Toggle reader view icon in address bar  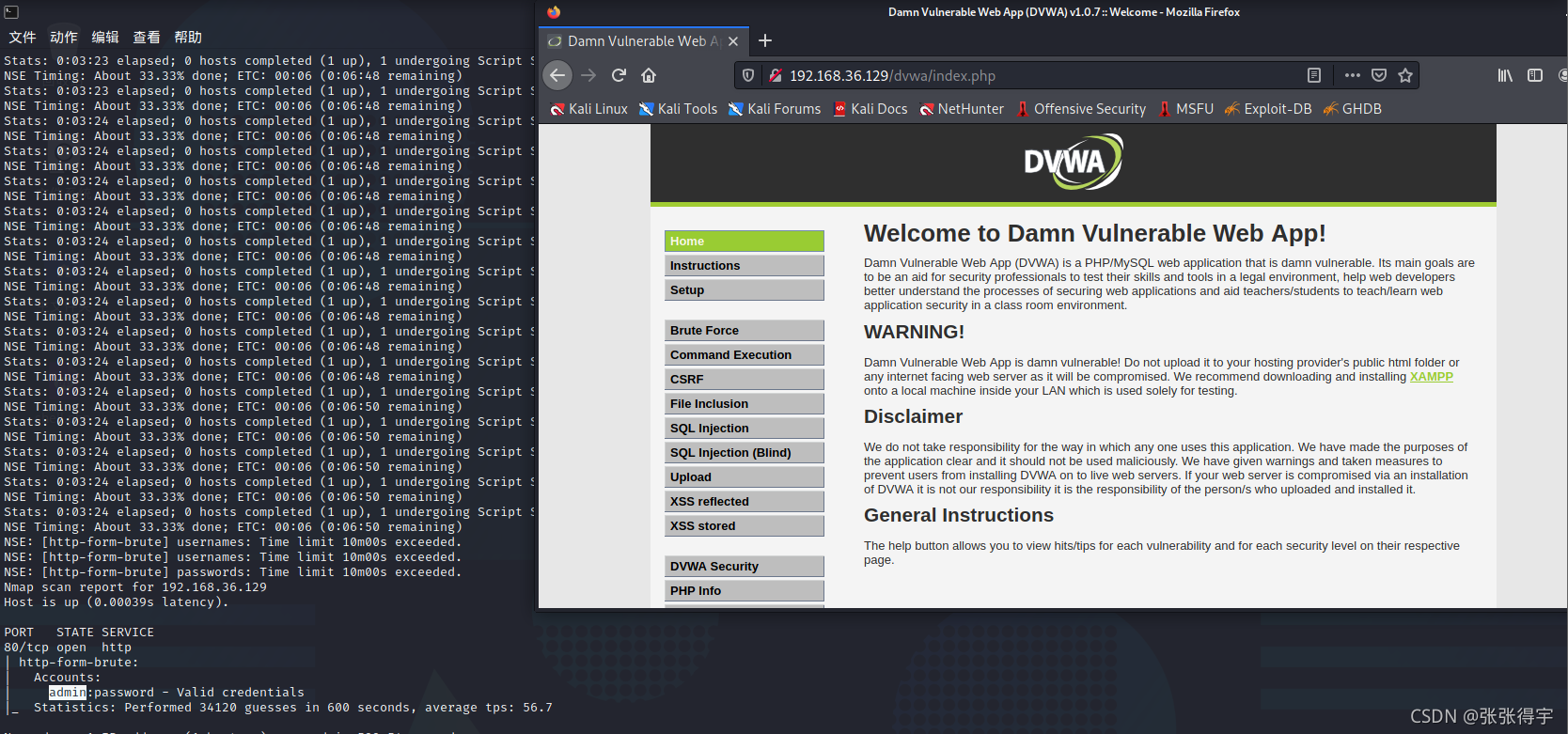click(1314, 75)
